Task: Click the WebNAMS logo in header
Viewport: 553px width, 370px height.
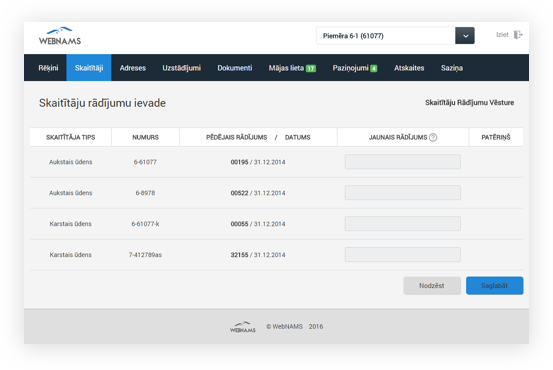Action: (x=60, y=36)
